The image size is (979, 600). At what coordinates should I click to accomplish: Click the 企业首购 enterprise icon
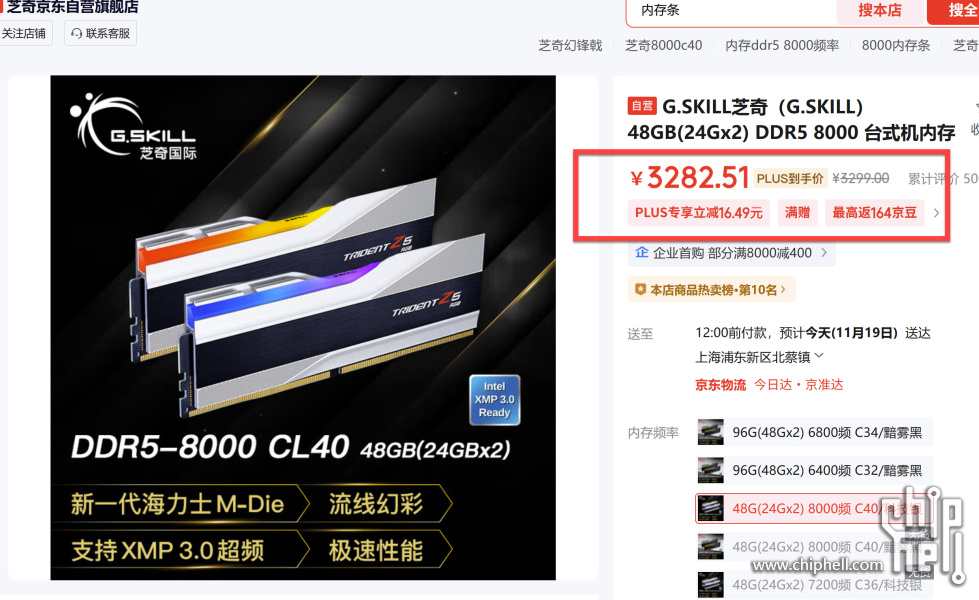[641, 252]
